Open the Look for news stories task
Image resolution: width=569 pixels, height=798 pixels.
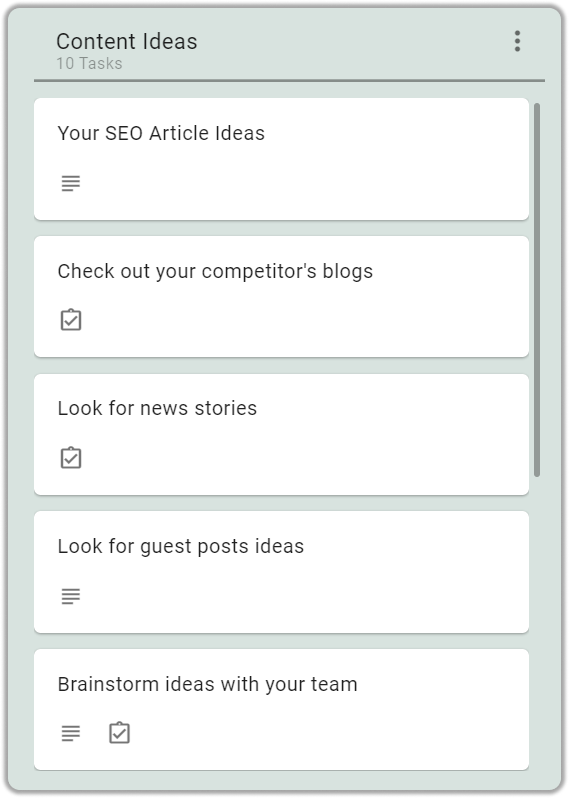(281, 435)
